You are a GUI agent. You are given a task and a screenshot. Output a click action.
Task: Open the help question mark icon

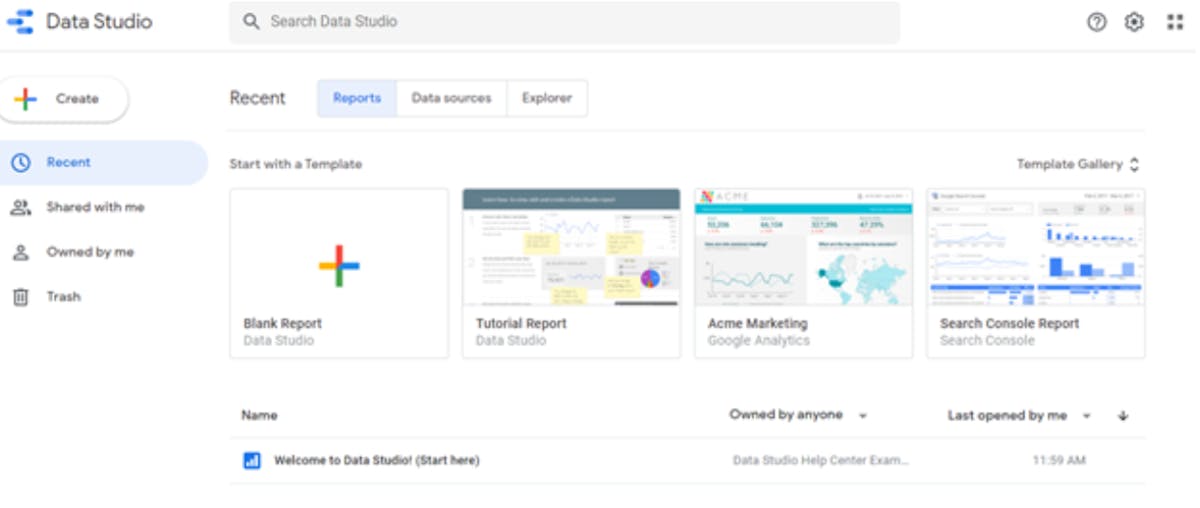(x=1097, y=22)
